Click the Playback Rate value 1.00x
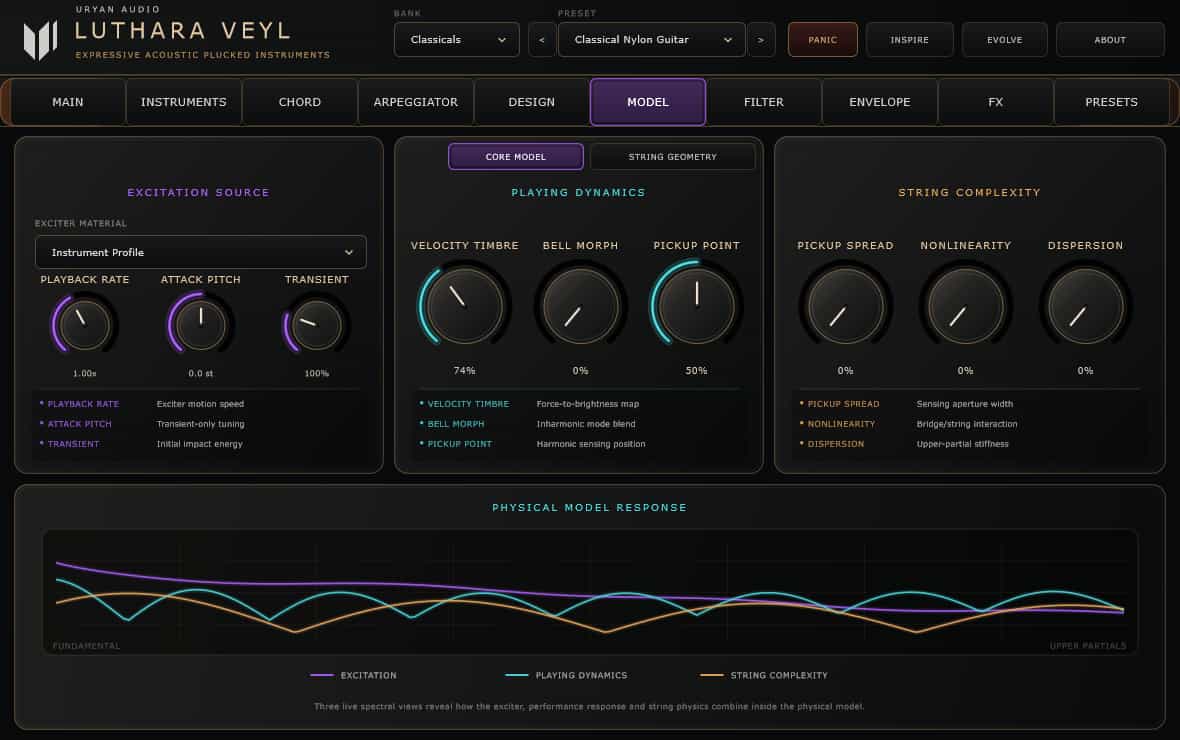Image resolution: width=1180 pixels, height=740 pixels. [x=84, y=373]
